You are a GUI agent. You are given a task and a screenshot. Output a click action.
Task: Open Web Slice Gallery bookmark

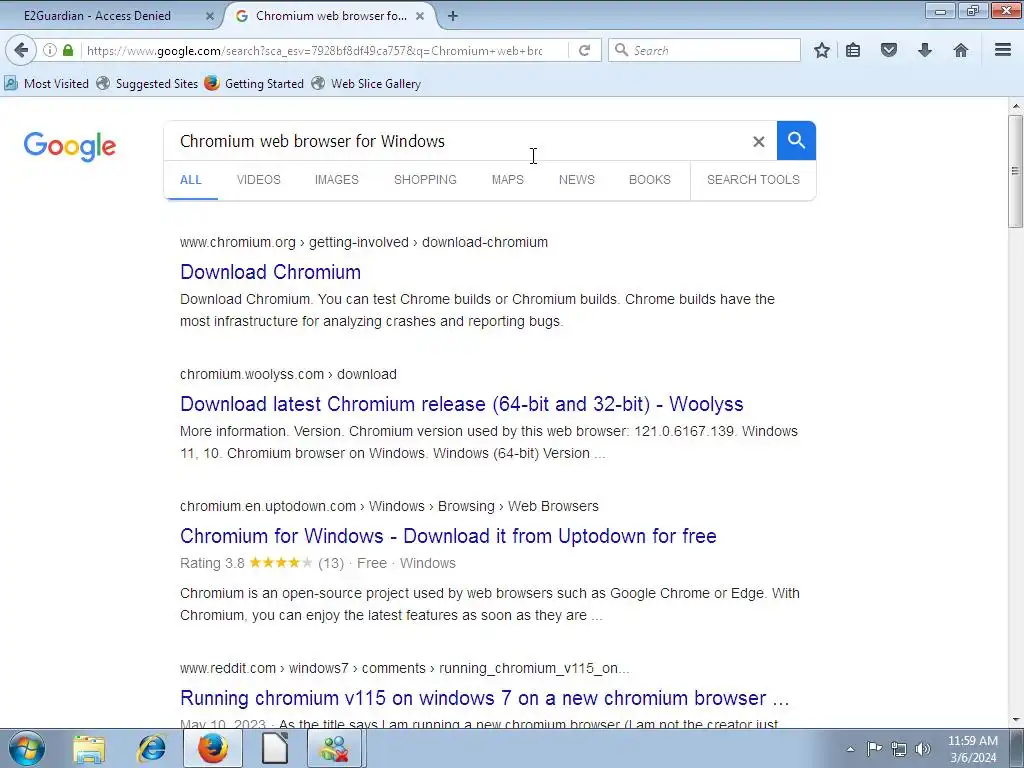pyautogui.click(x=366, y=84)
